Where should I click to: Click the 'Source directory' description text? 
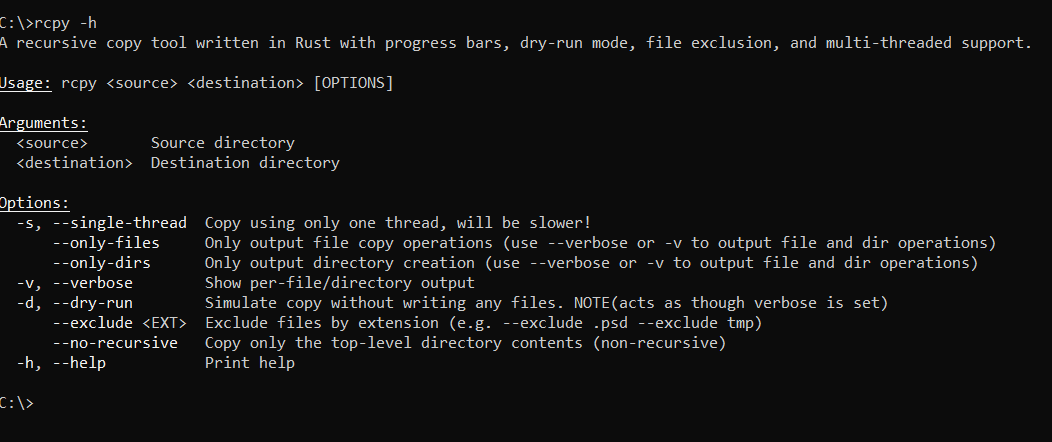222,143
